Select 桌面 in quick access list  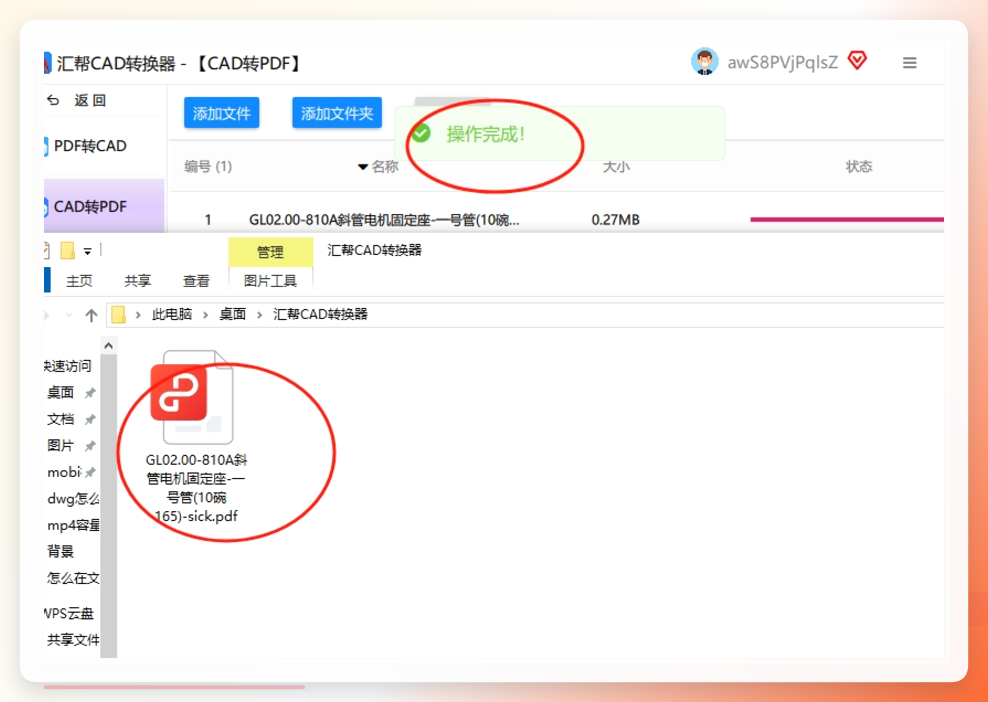pyautogui.click(x=61, y=393)
